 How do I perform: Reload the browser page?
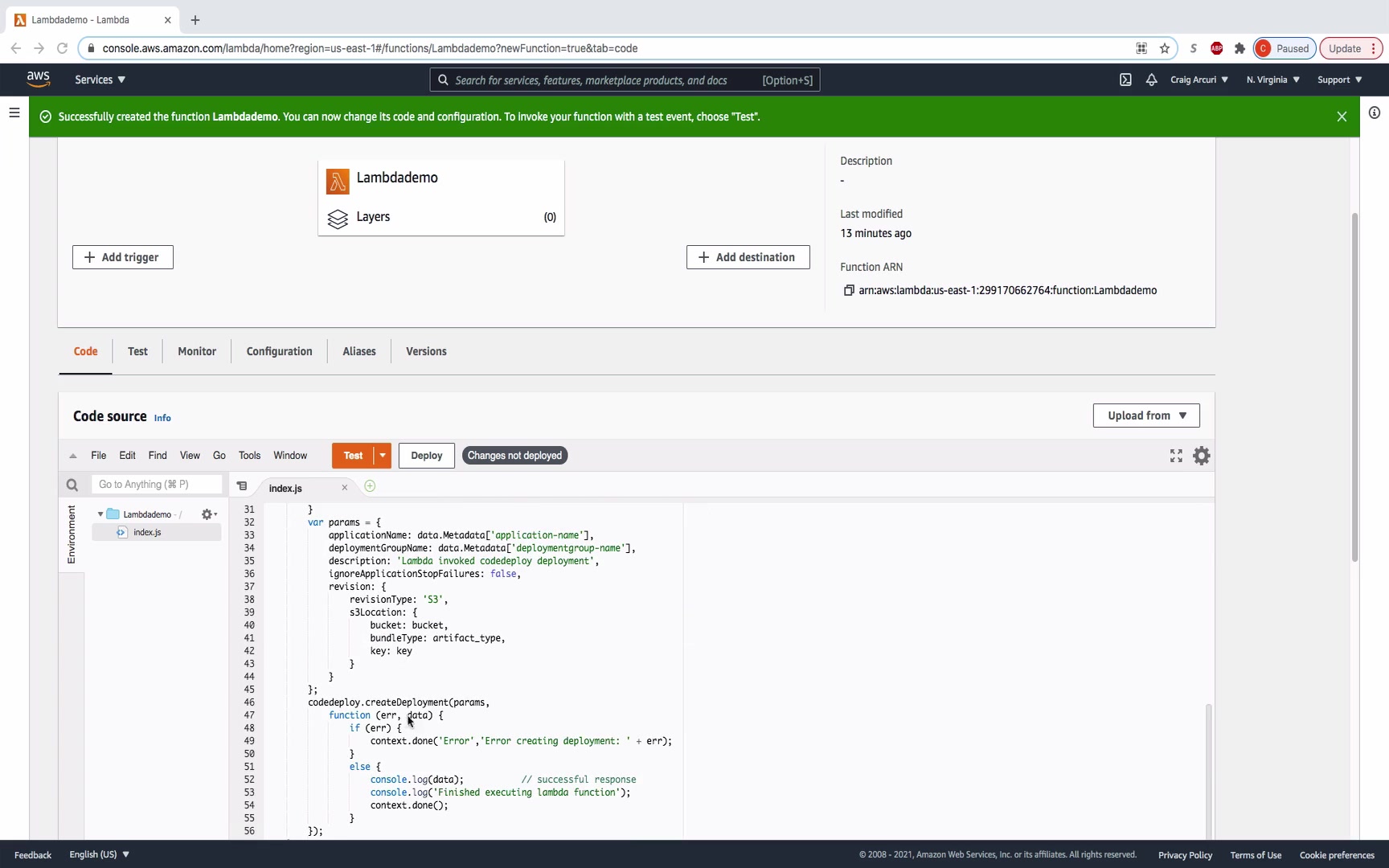(62, 48)
